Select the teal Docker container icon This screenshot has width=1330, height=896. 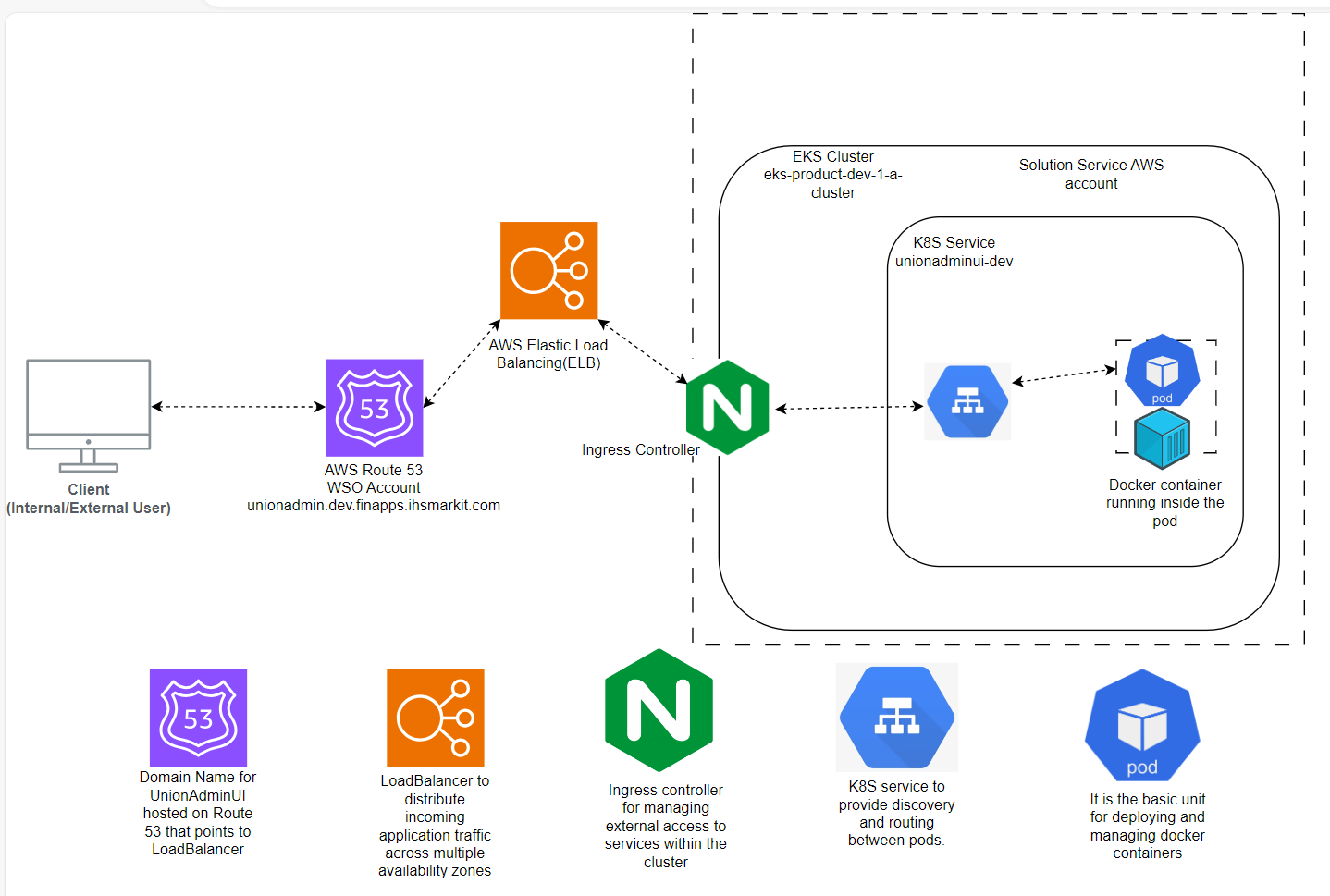point(1163,439)
